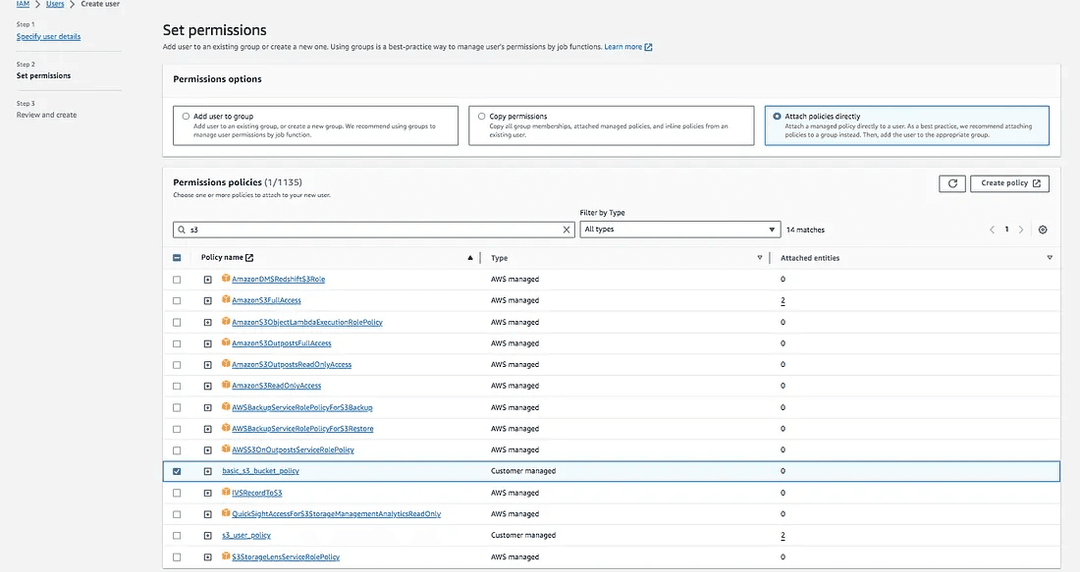Image resolution: width=1080 pixels, height=572 pixels.
Task: Select the Attach policies directly option
Action: point(777,116)
